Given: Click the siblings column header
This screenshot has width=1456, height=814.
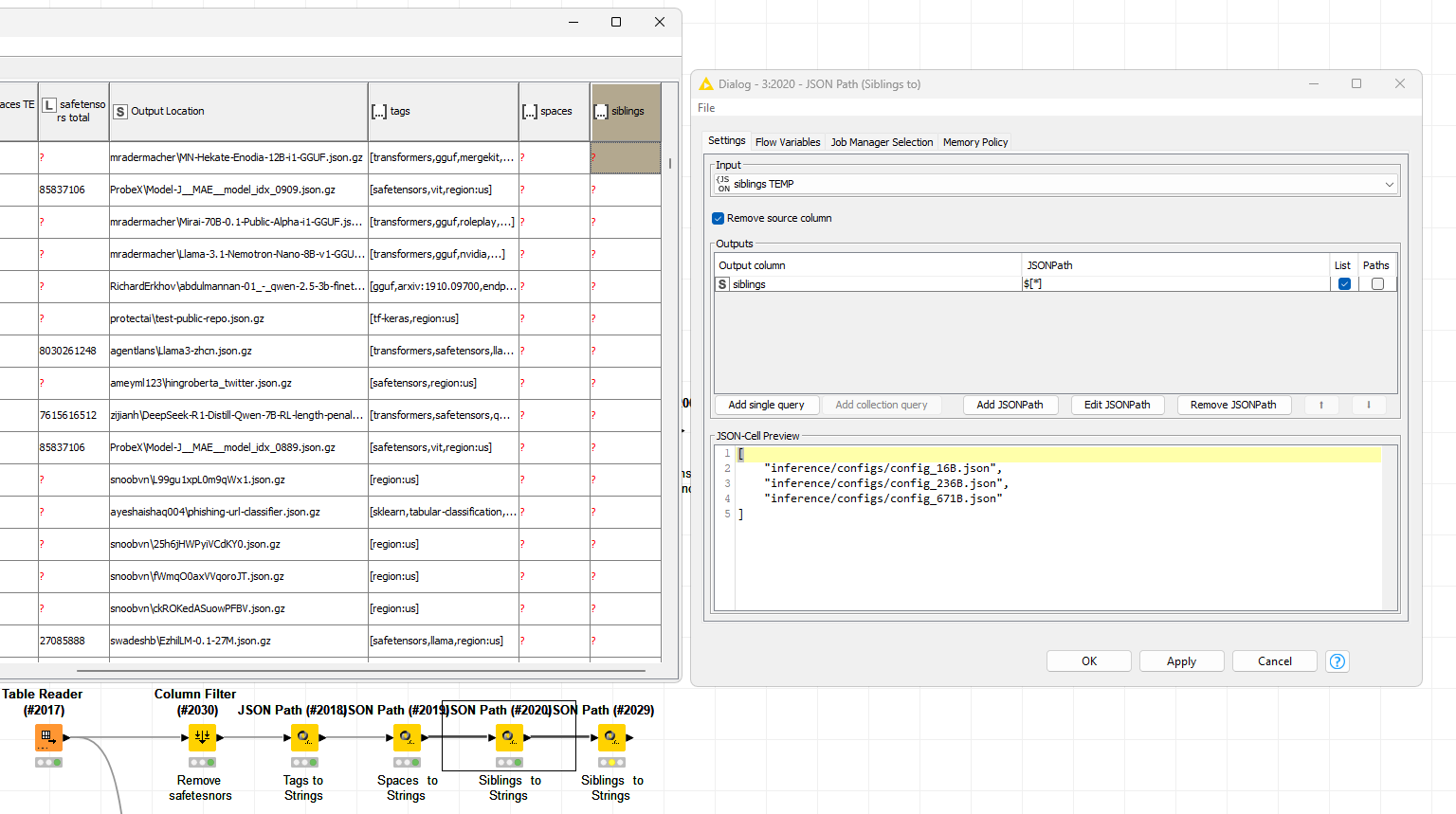Looking at the screenshot, I should (626, 111).
